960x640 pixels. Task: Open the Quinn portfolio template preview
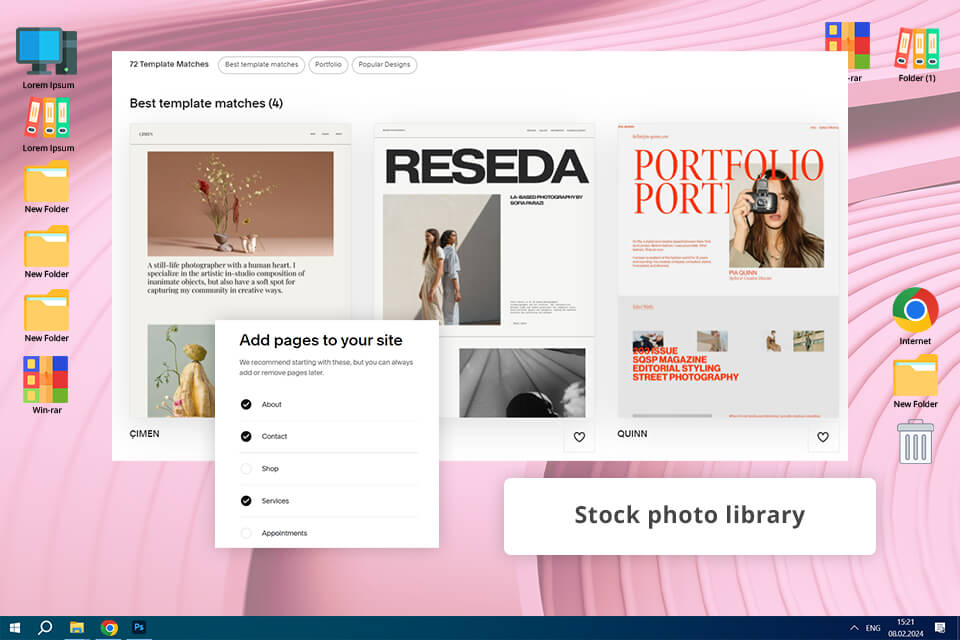pos(728,270)
